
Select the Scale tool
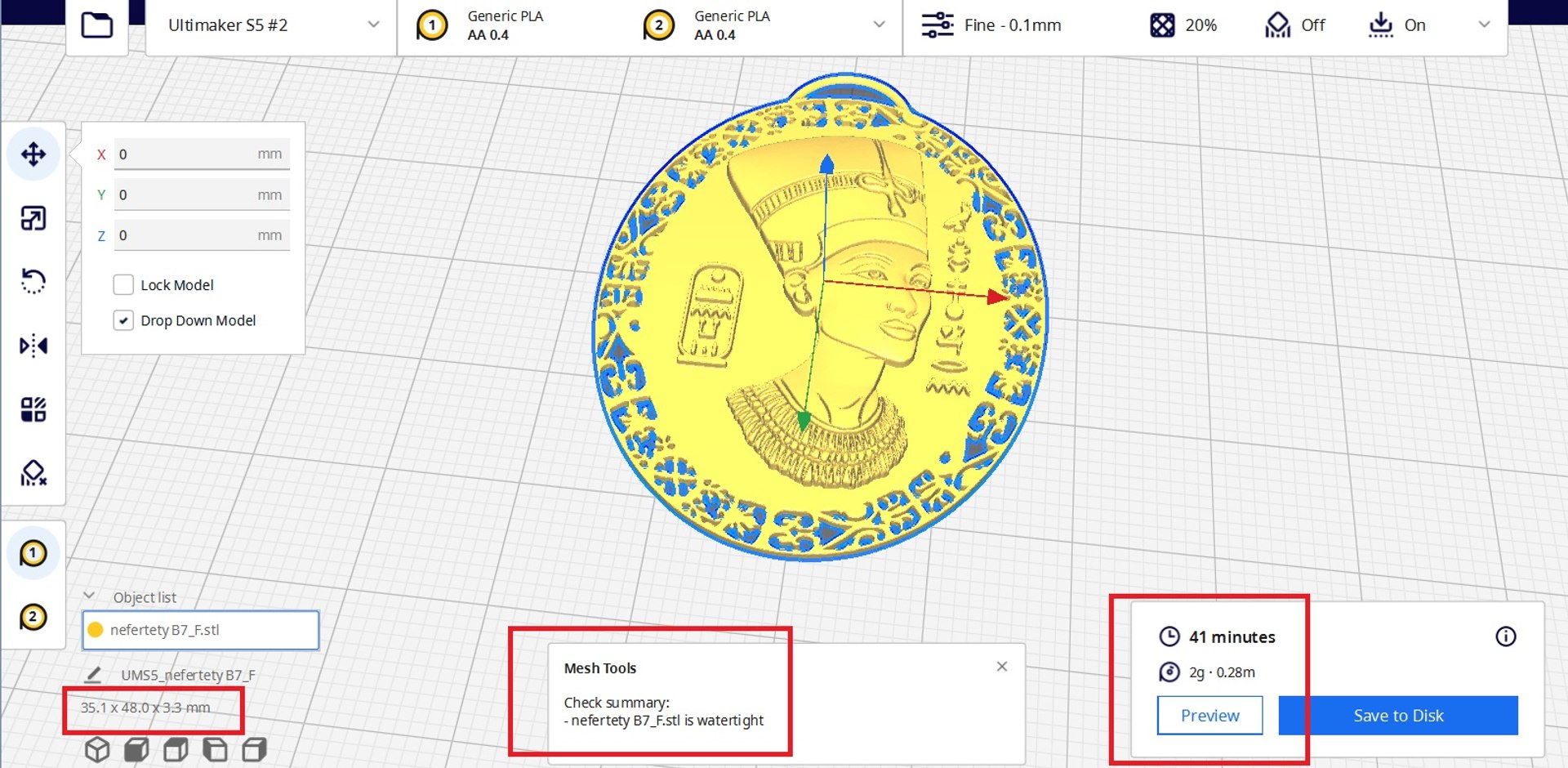click(33, 218)
